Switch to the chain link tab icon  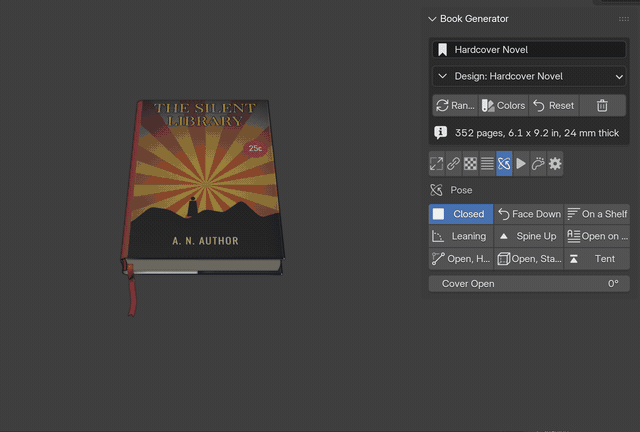coord(453,164)
